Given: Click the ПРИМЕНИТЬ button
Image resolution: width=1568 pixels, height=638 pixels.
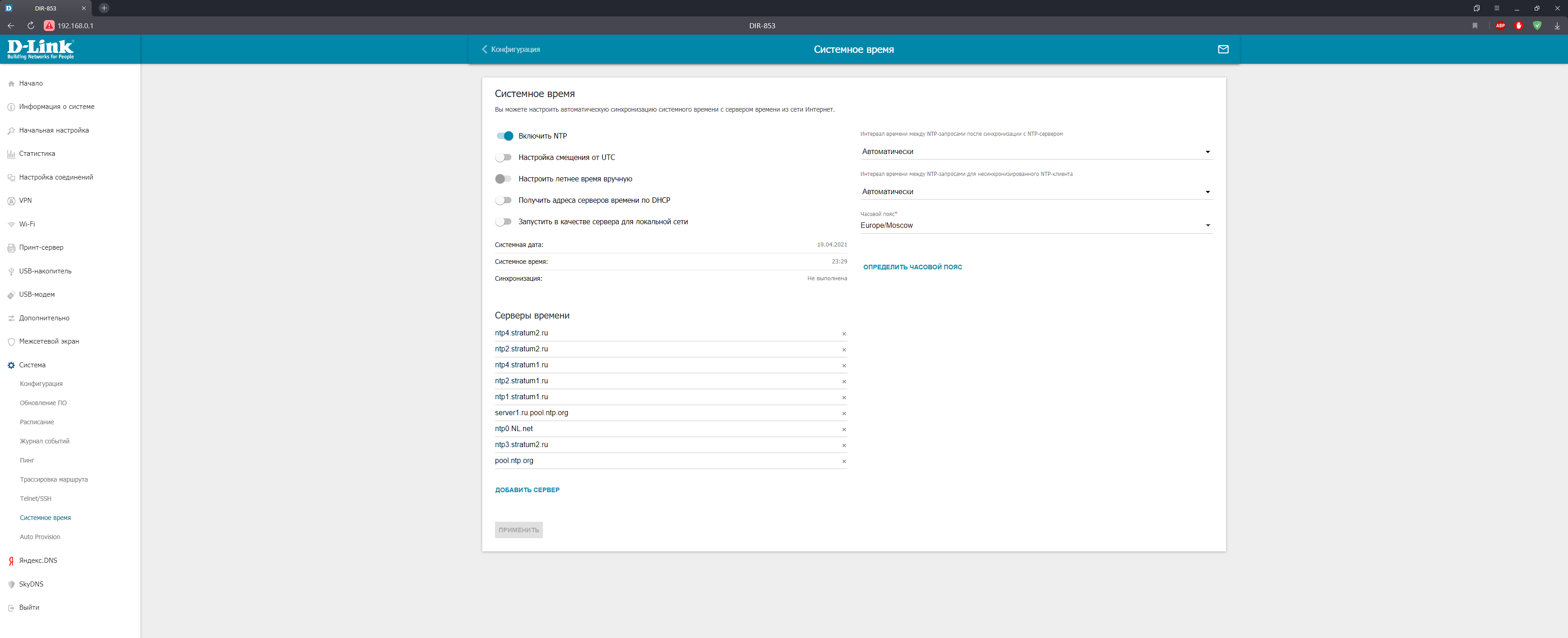Looking at the screenshot, I should tap(519, 530).
